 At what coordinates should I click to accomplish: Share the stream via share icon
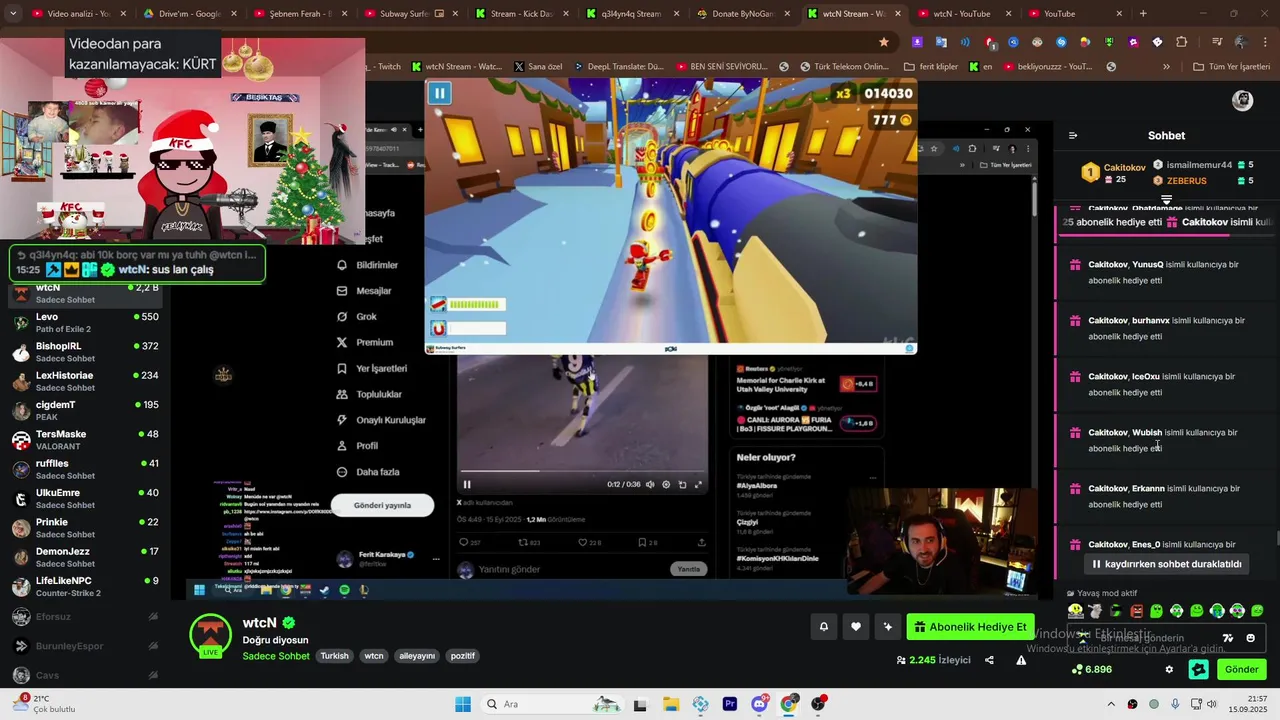pos(989,660)
